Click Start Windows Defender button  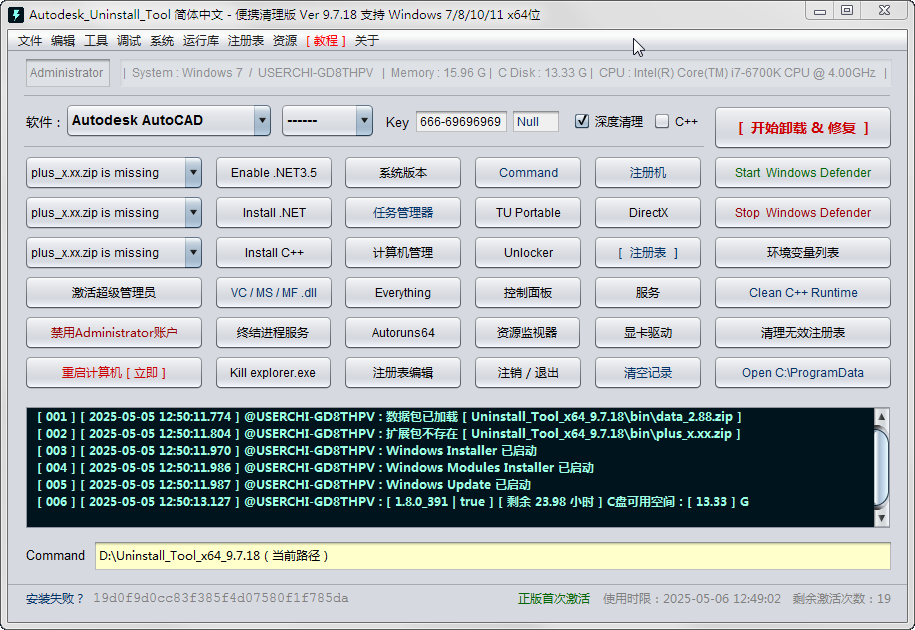[803, 173]
